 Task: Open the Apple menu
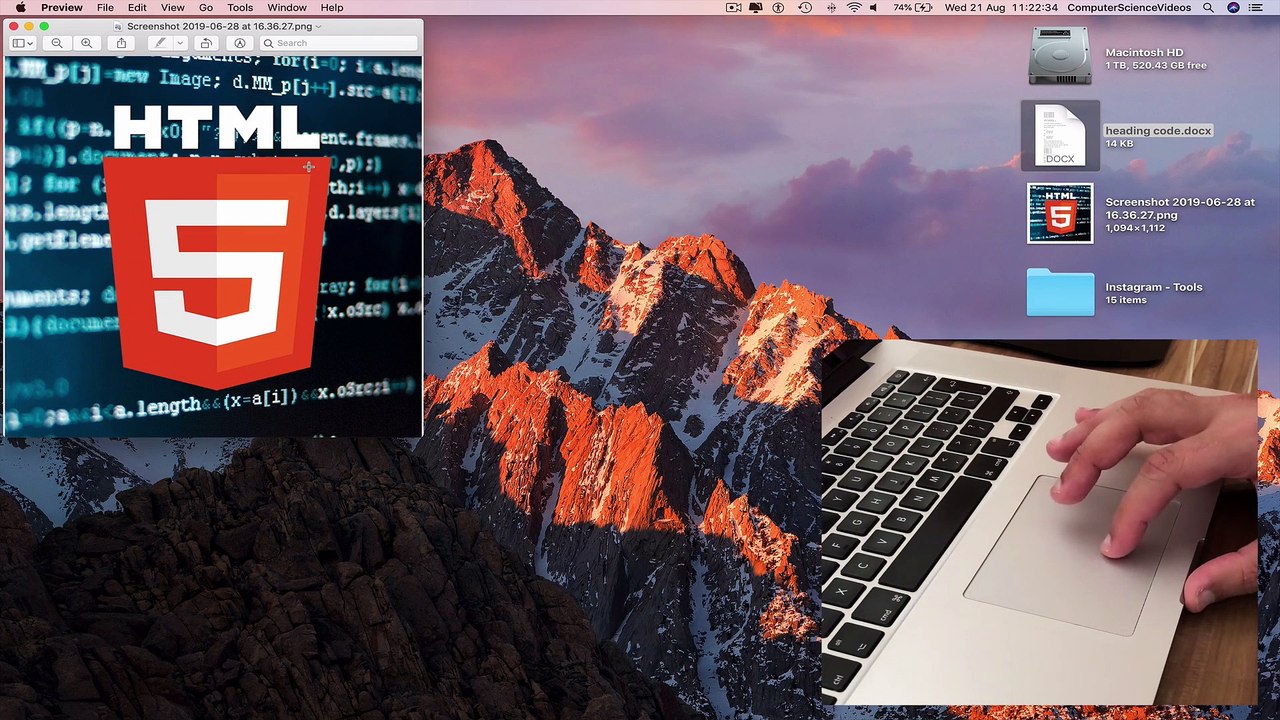pyautogui.click(x=20, y=8)
